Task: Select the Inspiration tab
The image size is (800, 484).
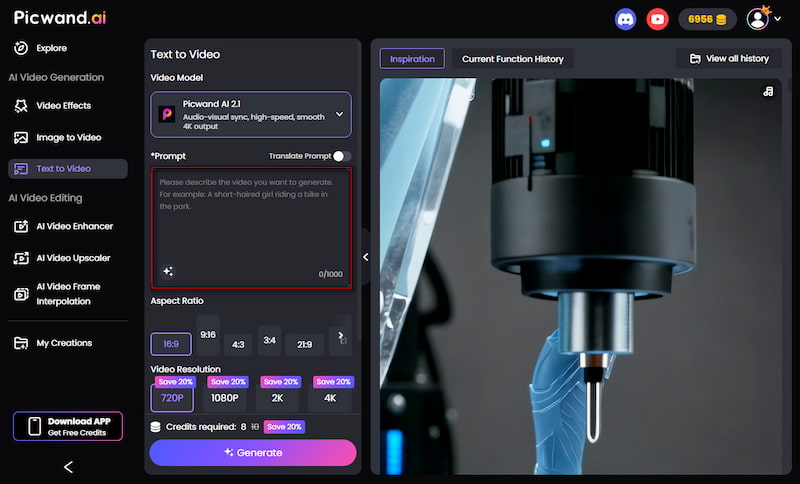Action: click(412, 59)
